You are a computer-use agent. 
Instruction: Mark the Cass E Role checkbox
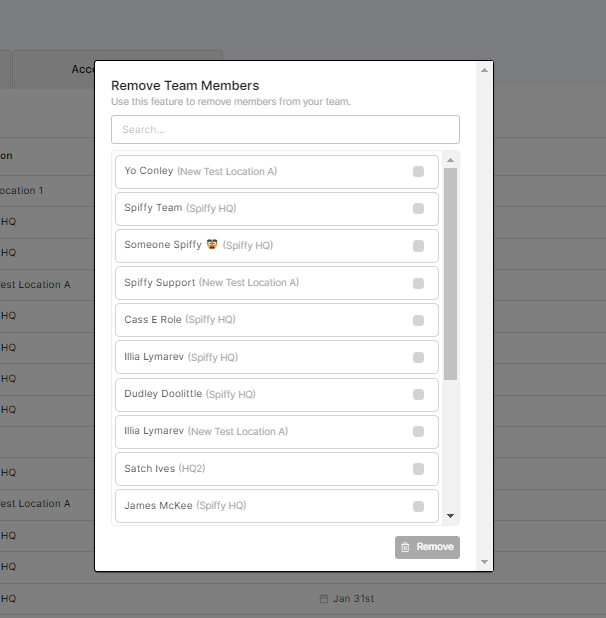pos(418,320)
